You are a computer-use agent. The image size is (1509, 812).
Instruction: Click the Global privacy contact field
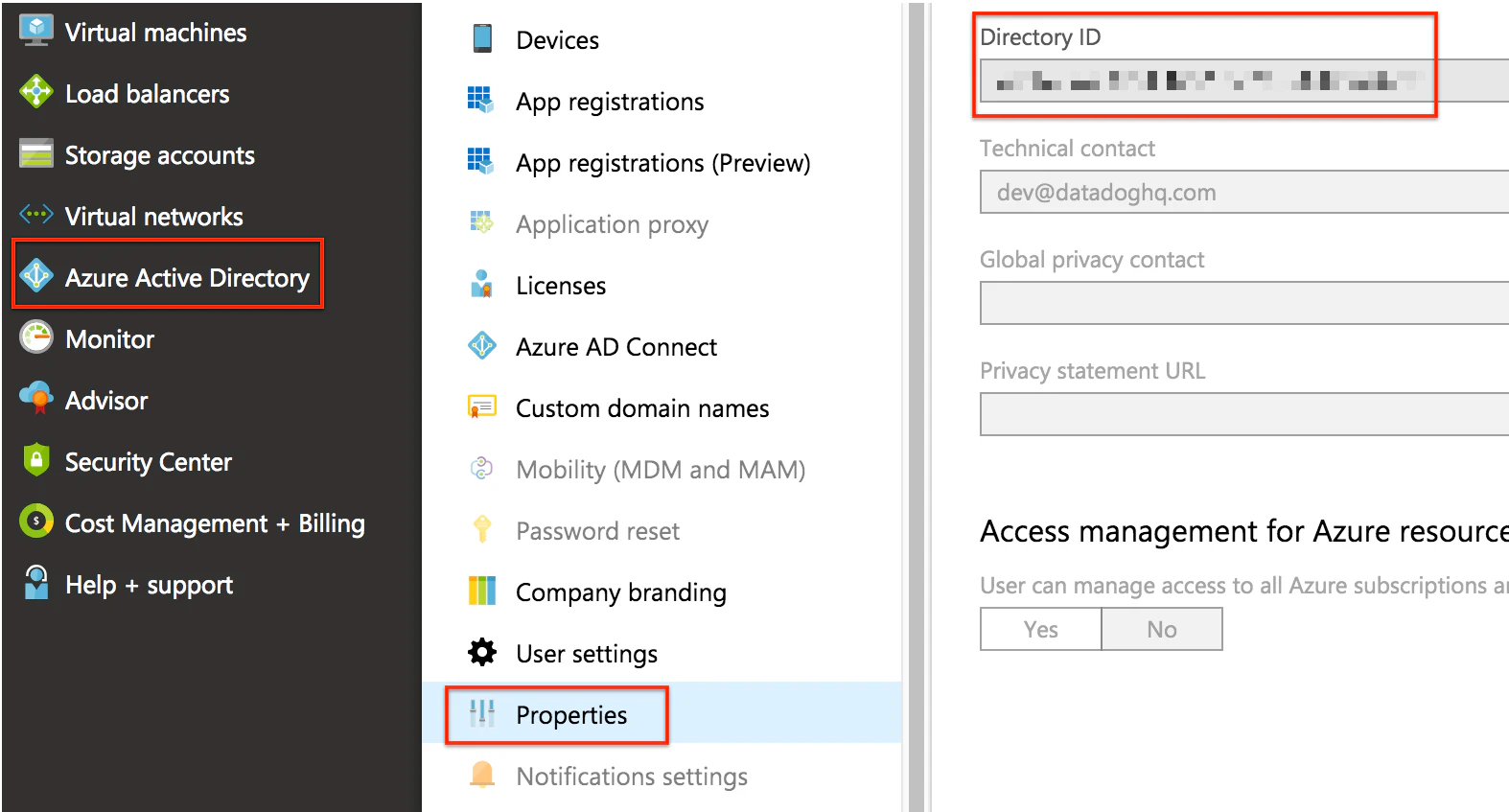coord(1244,303)
